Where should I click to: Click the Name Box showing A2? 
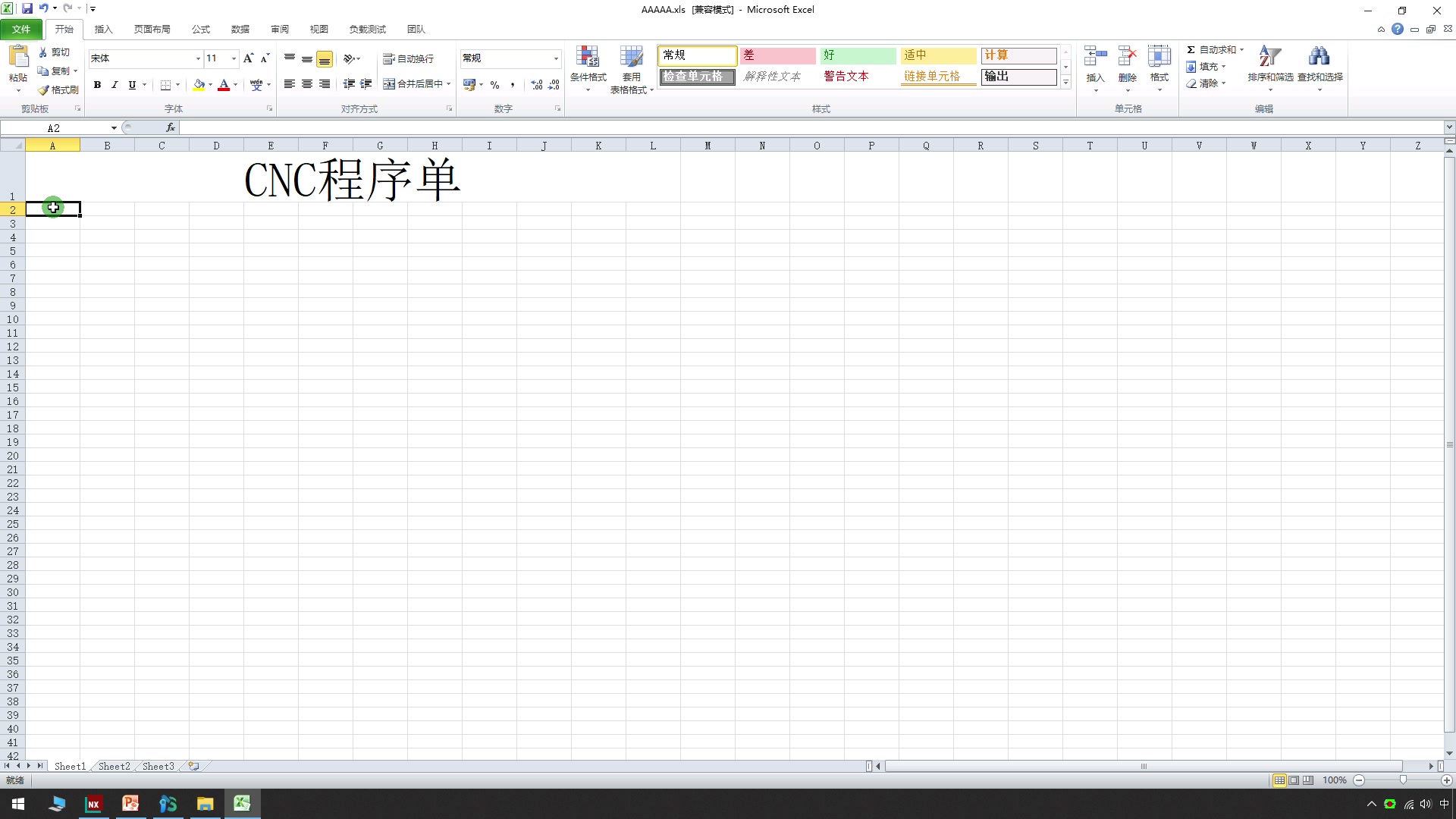click(53, 128)
